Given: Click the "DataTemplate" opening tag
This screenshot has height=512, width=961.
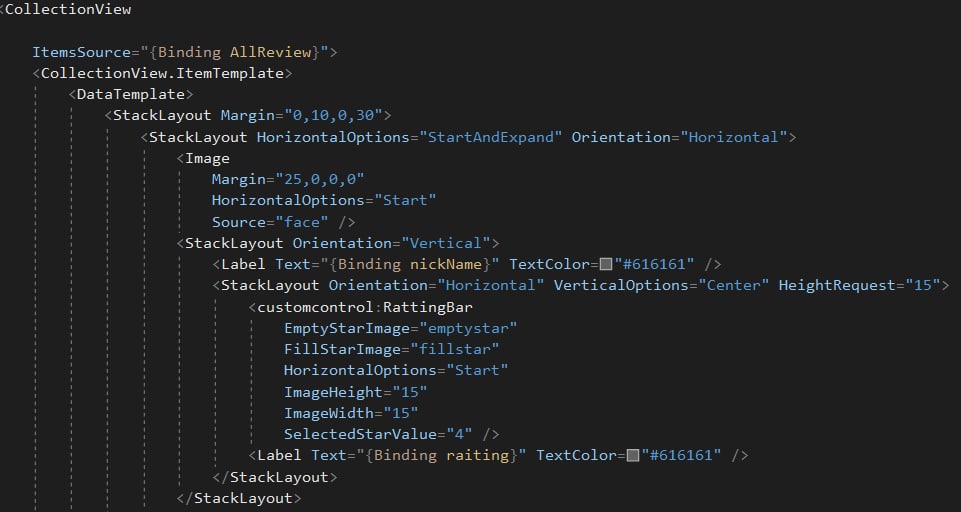Looking at the screenshot, I should [131, 94].
